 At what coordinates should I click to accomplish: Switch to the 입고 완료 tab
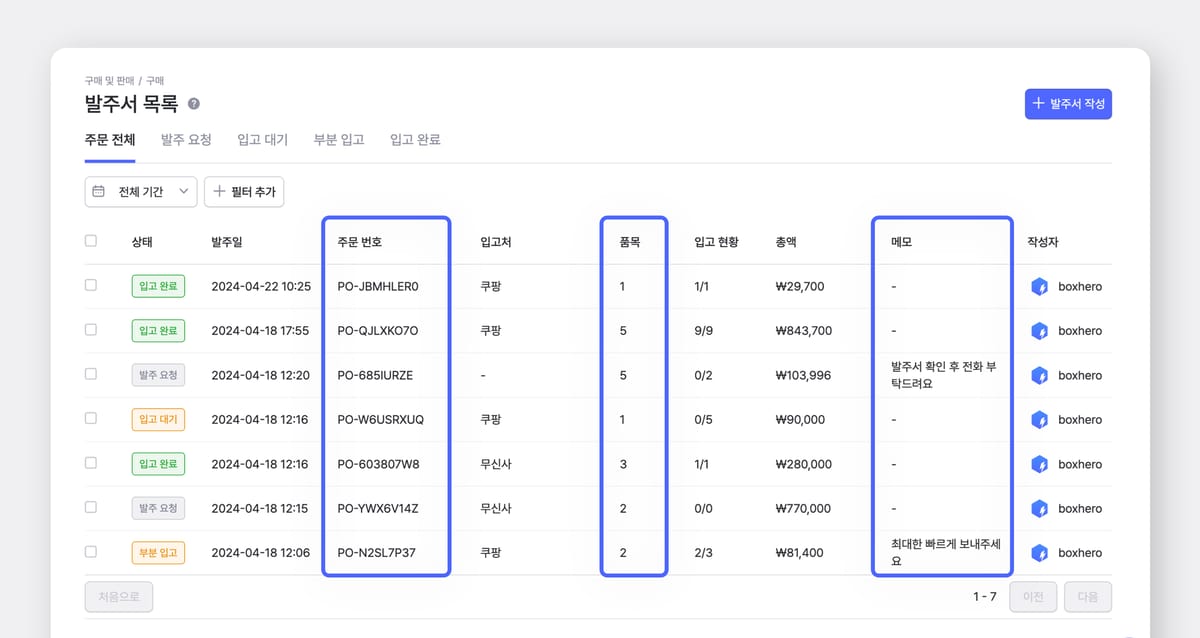tap(415, 140)
